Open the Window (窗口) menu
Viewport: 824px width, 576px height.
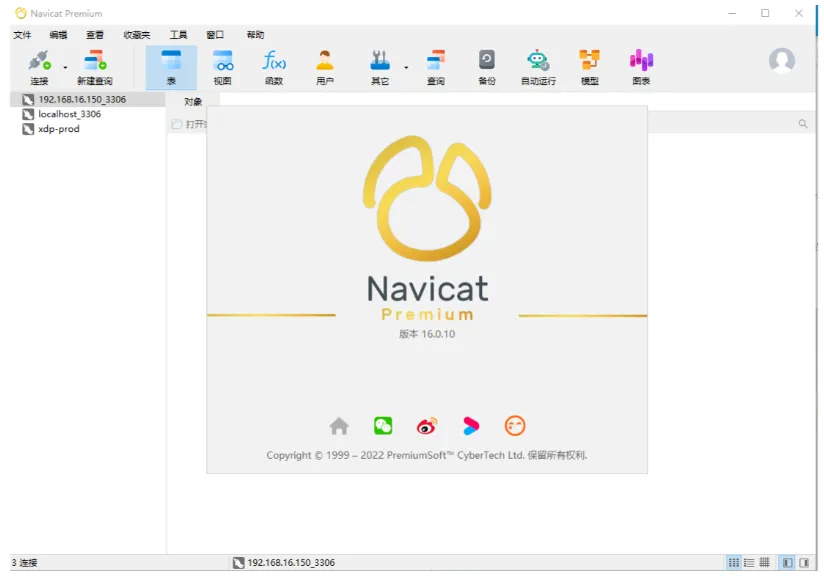[x=215, y=35]
